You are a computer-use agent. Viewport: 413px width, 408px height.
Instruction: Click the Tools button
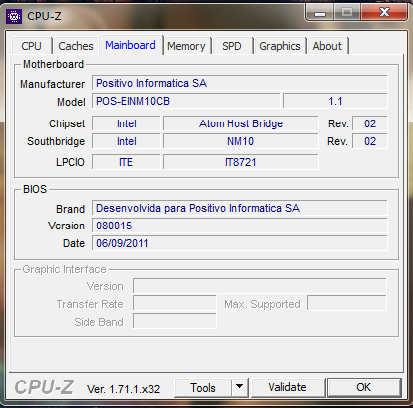tap(203, 388)
